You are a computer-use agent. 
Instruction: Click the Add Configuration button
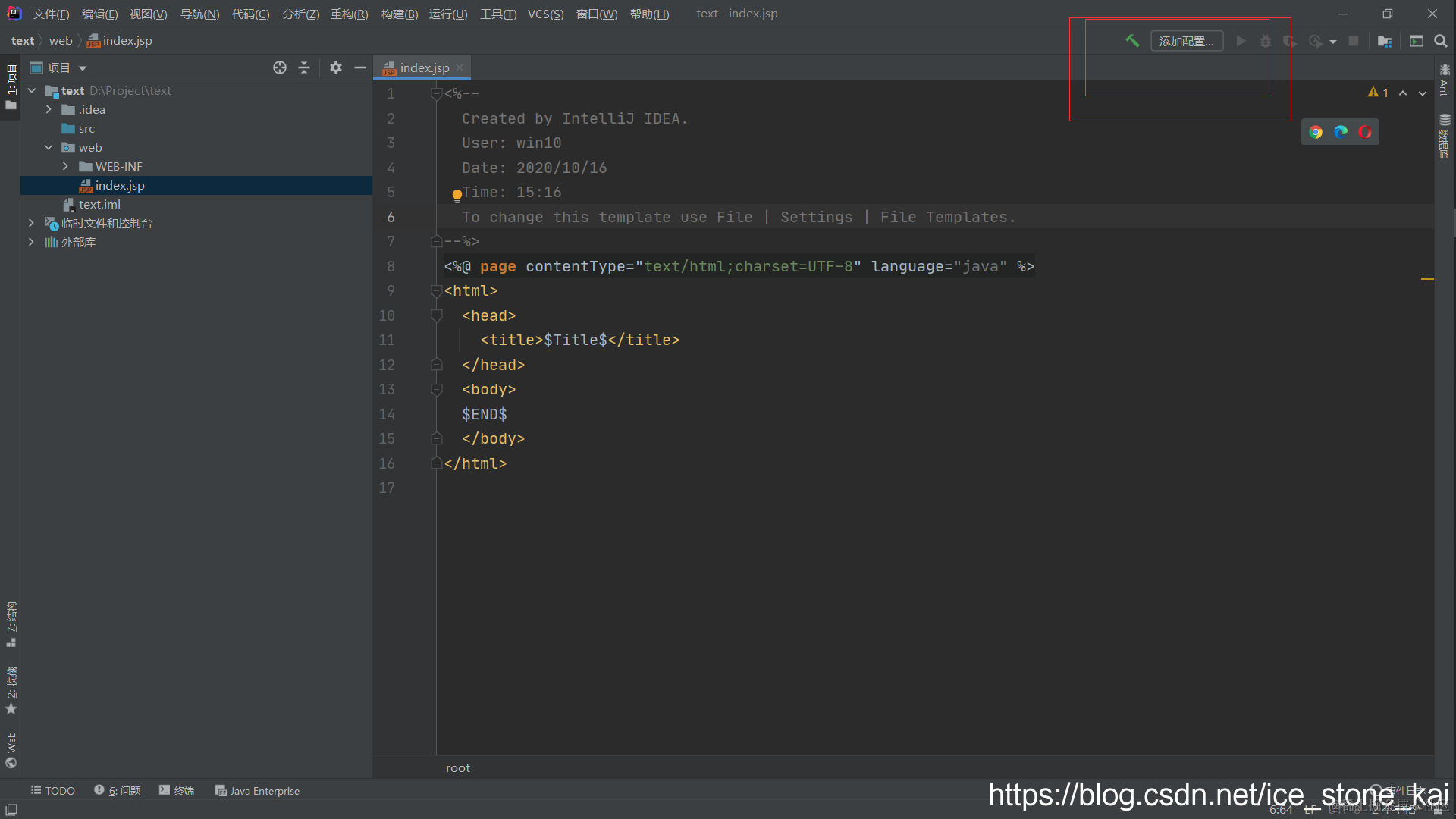[1186, 41]
